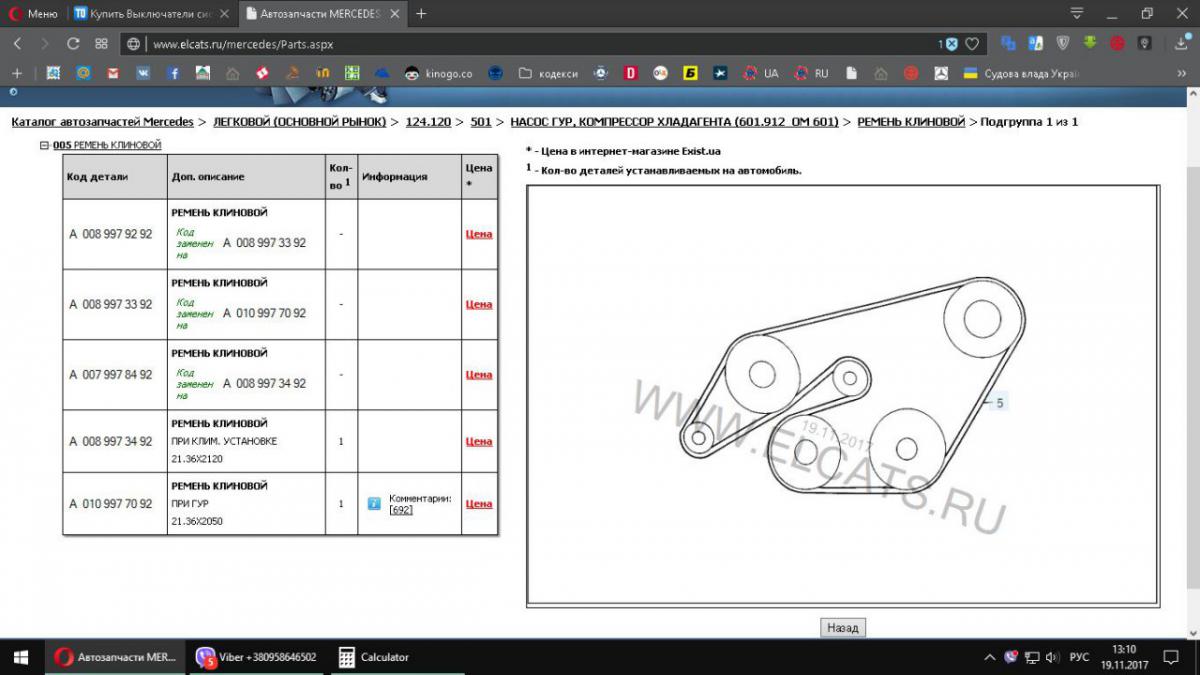Go back with browser back arrow

pos(17,44)
